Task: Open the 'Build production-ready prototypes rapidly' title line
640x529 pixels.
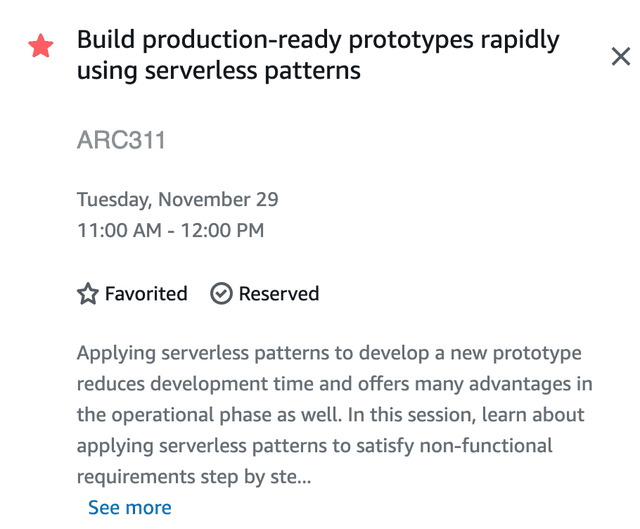Action: pyautogui.click(x=318, y=41)
